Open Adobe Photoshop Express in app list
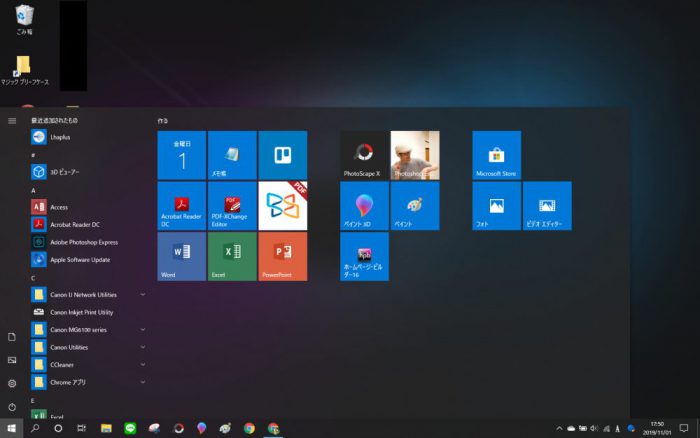Screen dimensions: 700x438 click(x=88, y=242)
